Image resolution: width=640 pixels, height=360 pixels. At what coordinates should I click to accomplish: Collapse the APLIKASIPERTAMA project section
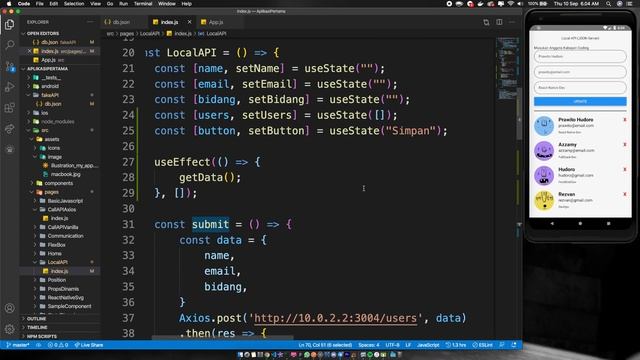click(61, 69)
